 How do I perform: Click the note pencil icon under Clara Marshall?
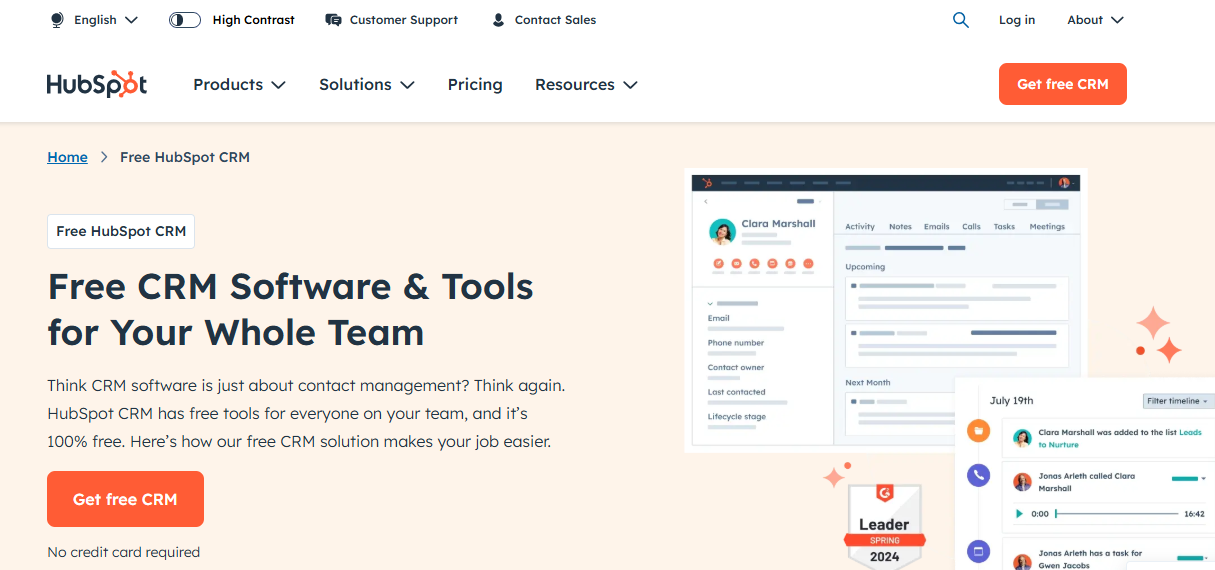[718, 264]
